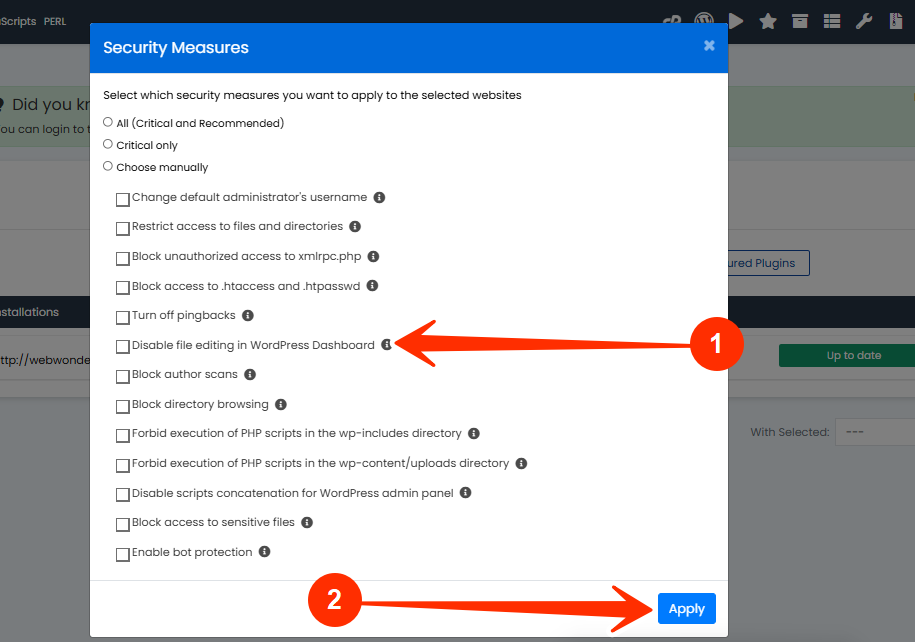This screenshot has height=642, width=915.
Task: Click the archive box icon in top toolbar
Action: 800,22
